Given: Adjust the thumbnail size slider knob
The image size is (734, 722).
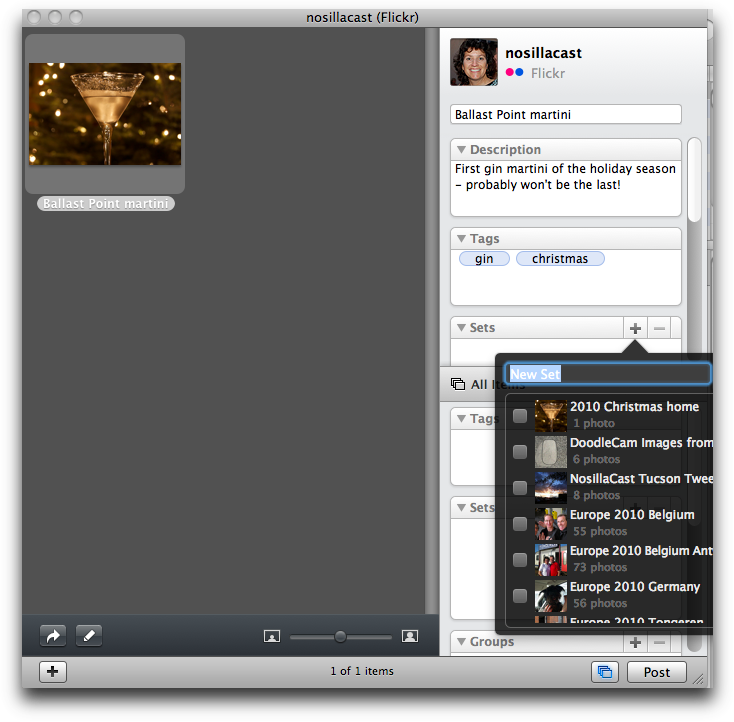Looking at the screenshot, I should pos(340,637).
